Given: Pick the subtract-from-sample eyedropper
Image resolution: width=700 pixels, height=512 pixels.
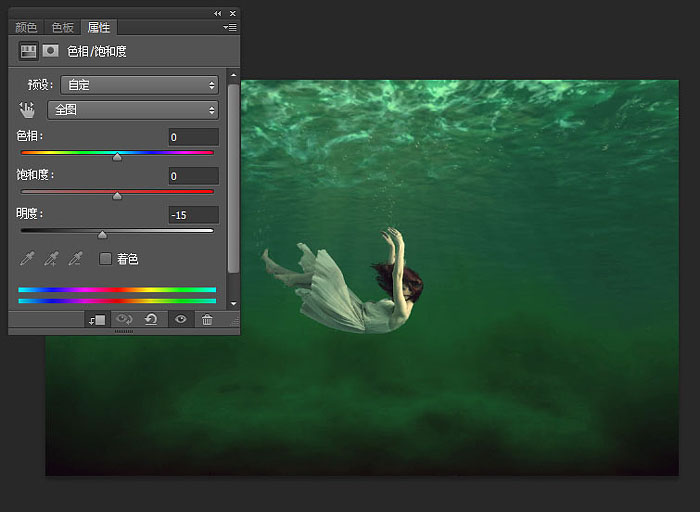Looking at the screenshot, I should [75, 258].
